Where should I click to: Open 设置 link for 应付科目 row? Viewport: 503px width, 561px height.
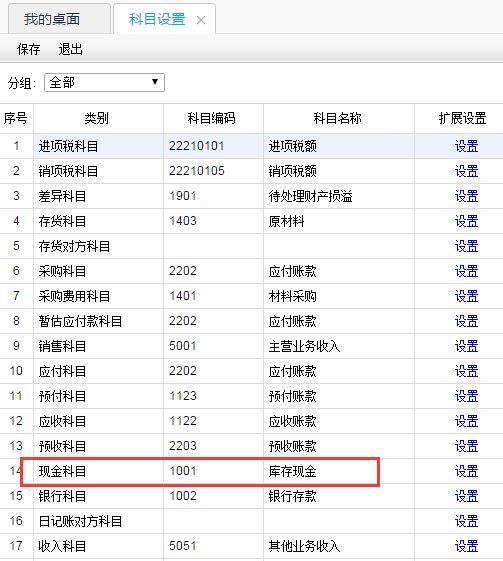[x=466, y=371]
